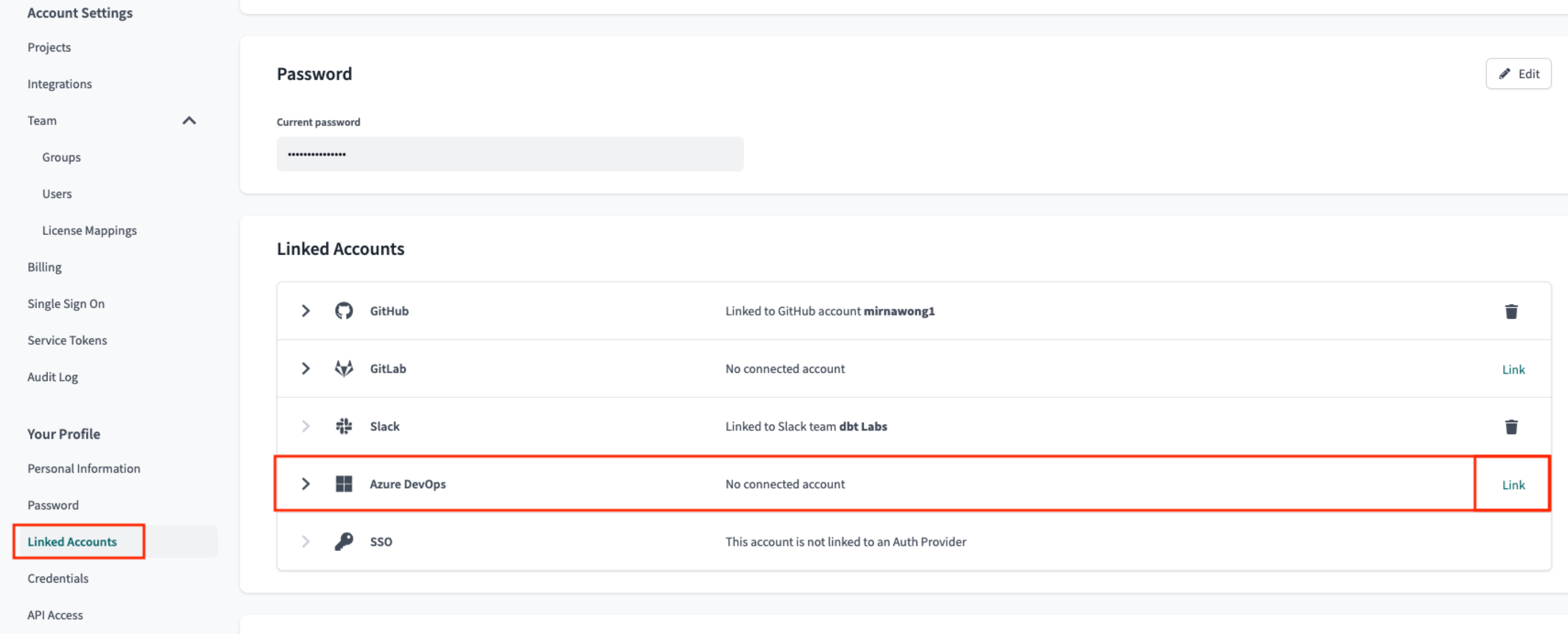Link an Azure DevOps account
Image resolution: width=1568 pixels, height=634 pixels.
[x=1513, y=485]
